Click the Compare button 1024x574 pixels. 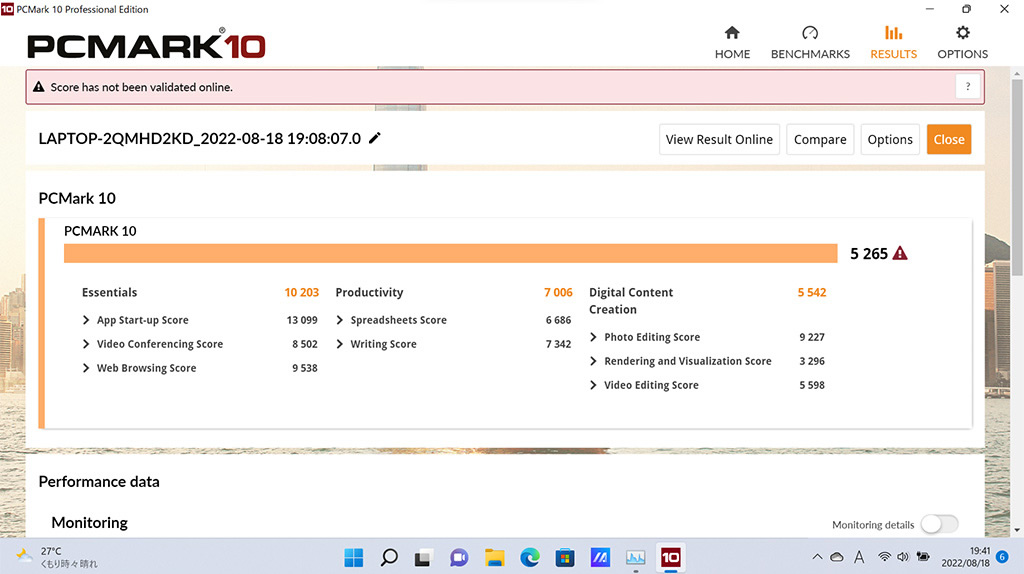coord(820,139)
